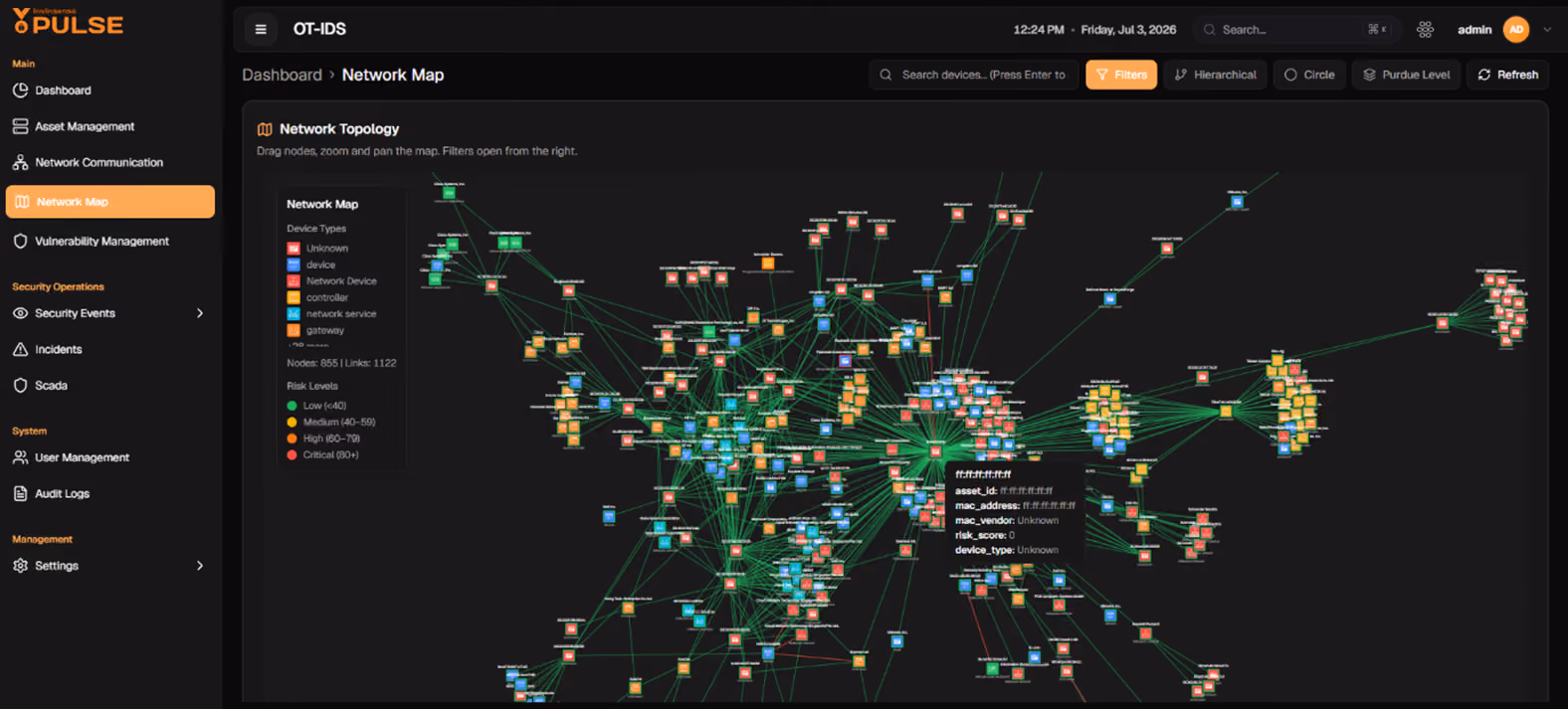Screen dimensions: 1568x709
Task: Select 'gateway' legend entry
Action: pyautogui.click(x=316, y=330)
